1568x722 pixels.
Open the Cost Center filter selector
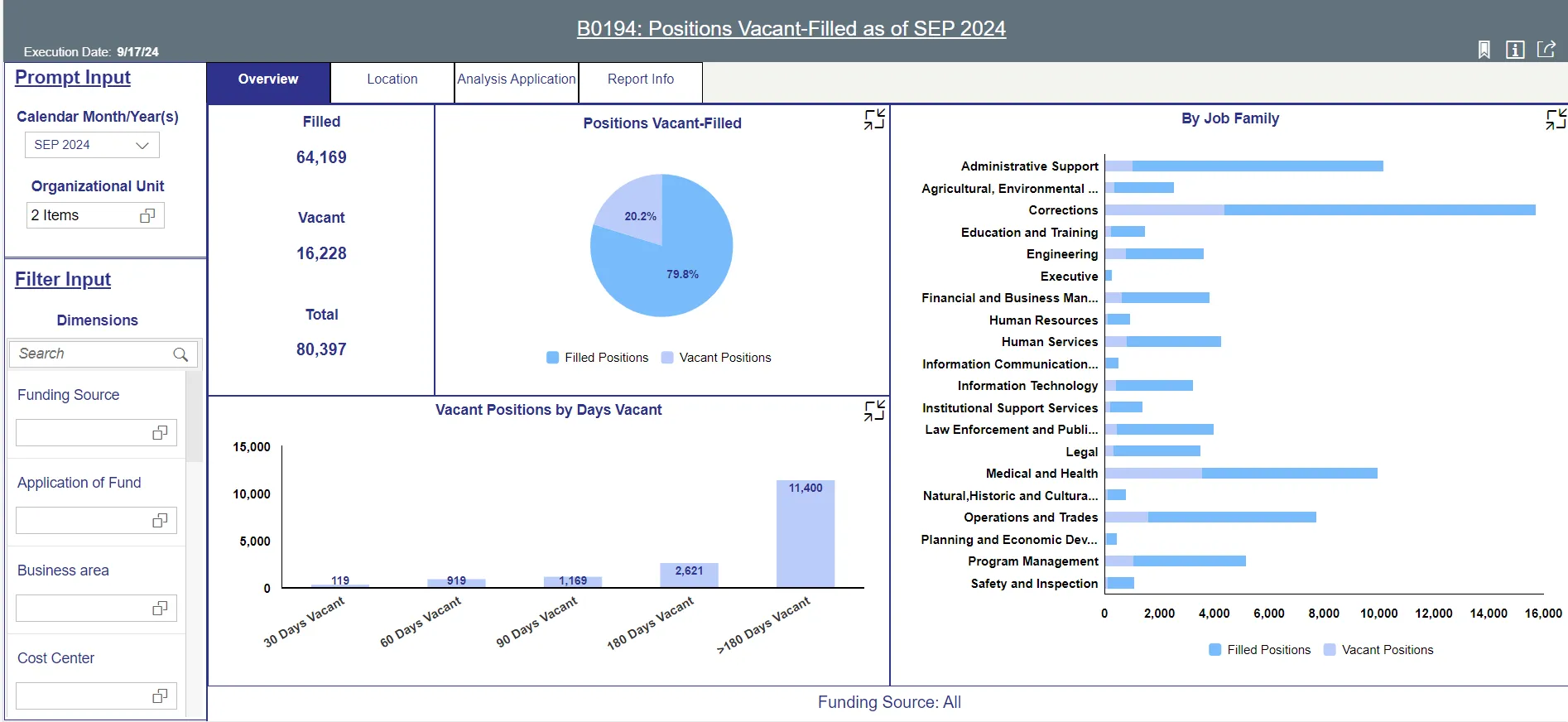pyautogui.click(x=160, y=696)
